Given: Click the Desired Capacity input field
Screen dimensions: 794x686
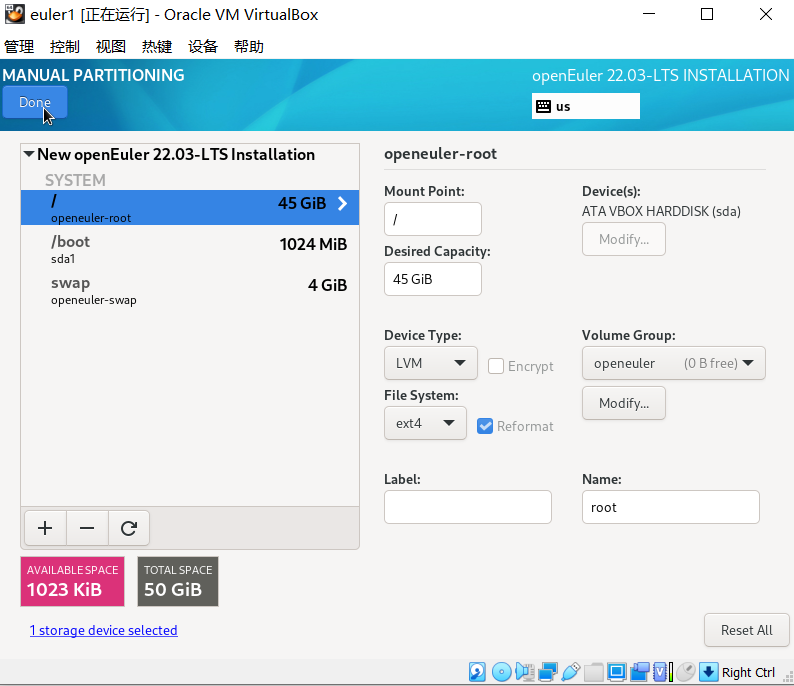Looking at the screenshot, I should point(432,279).
